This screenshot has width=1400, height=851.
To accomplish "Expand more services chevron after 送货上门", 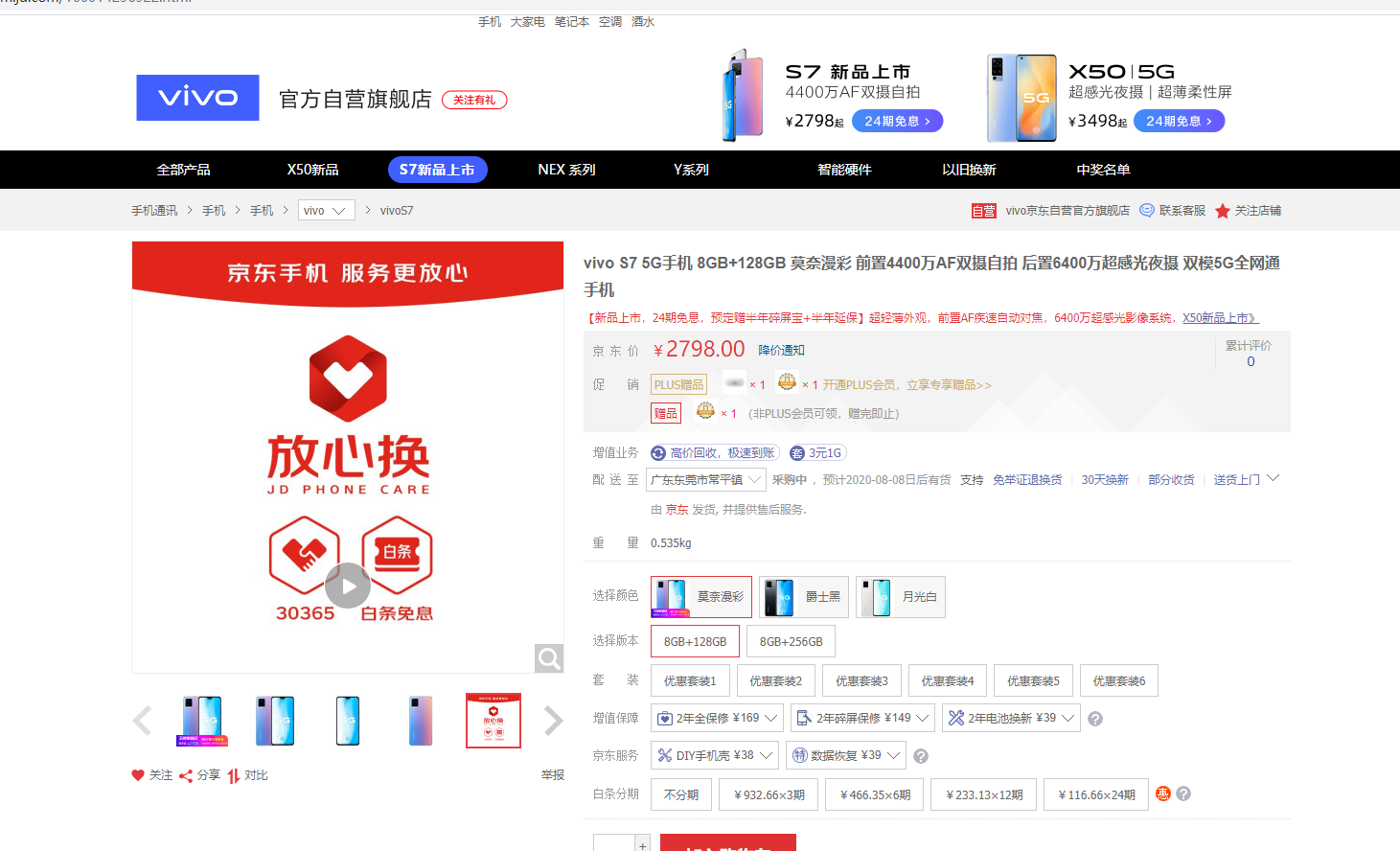I will [1274, 478].
